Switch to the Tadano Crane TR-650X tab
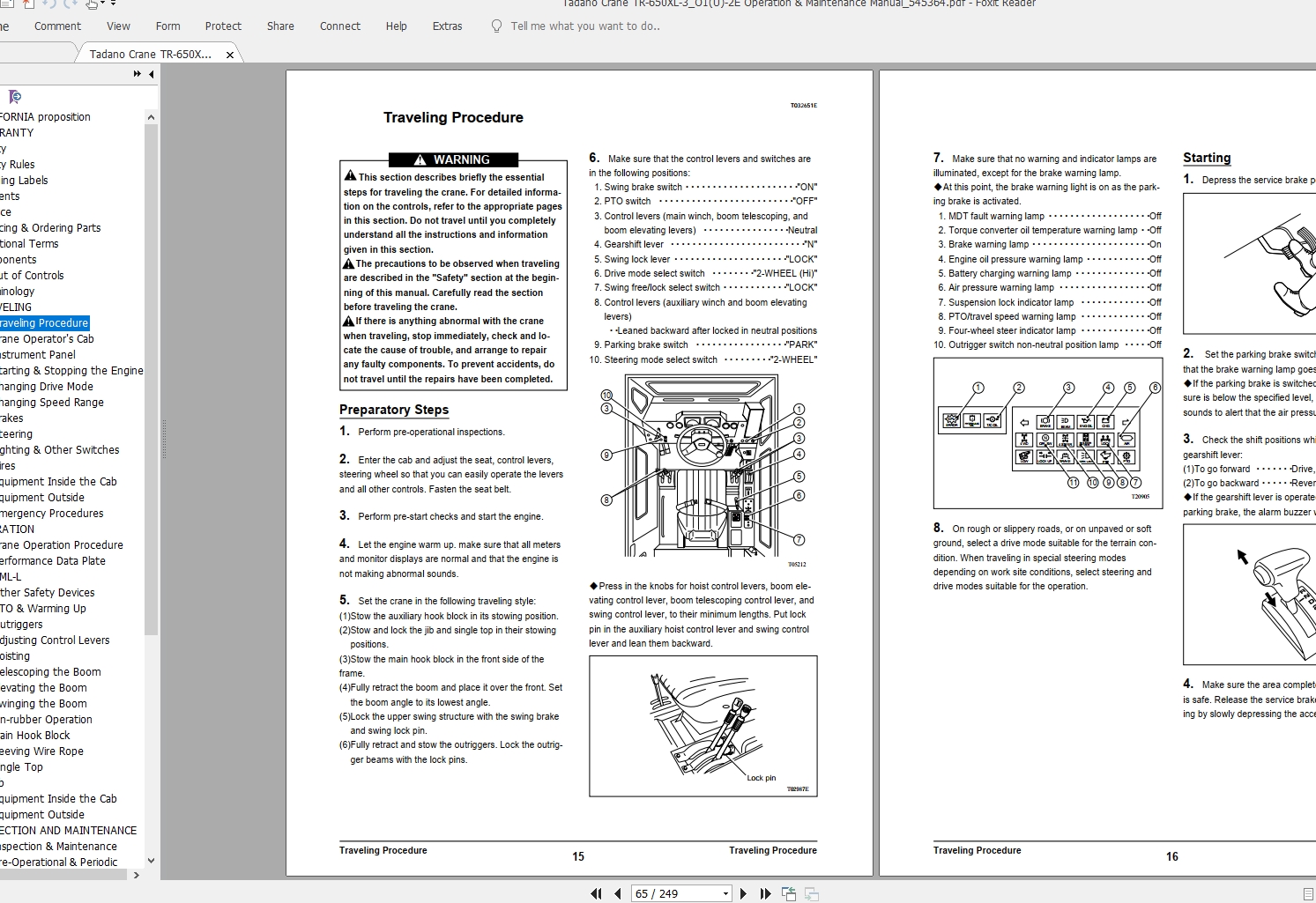Viewport: 1316px width, 903px height. point(150,53)
